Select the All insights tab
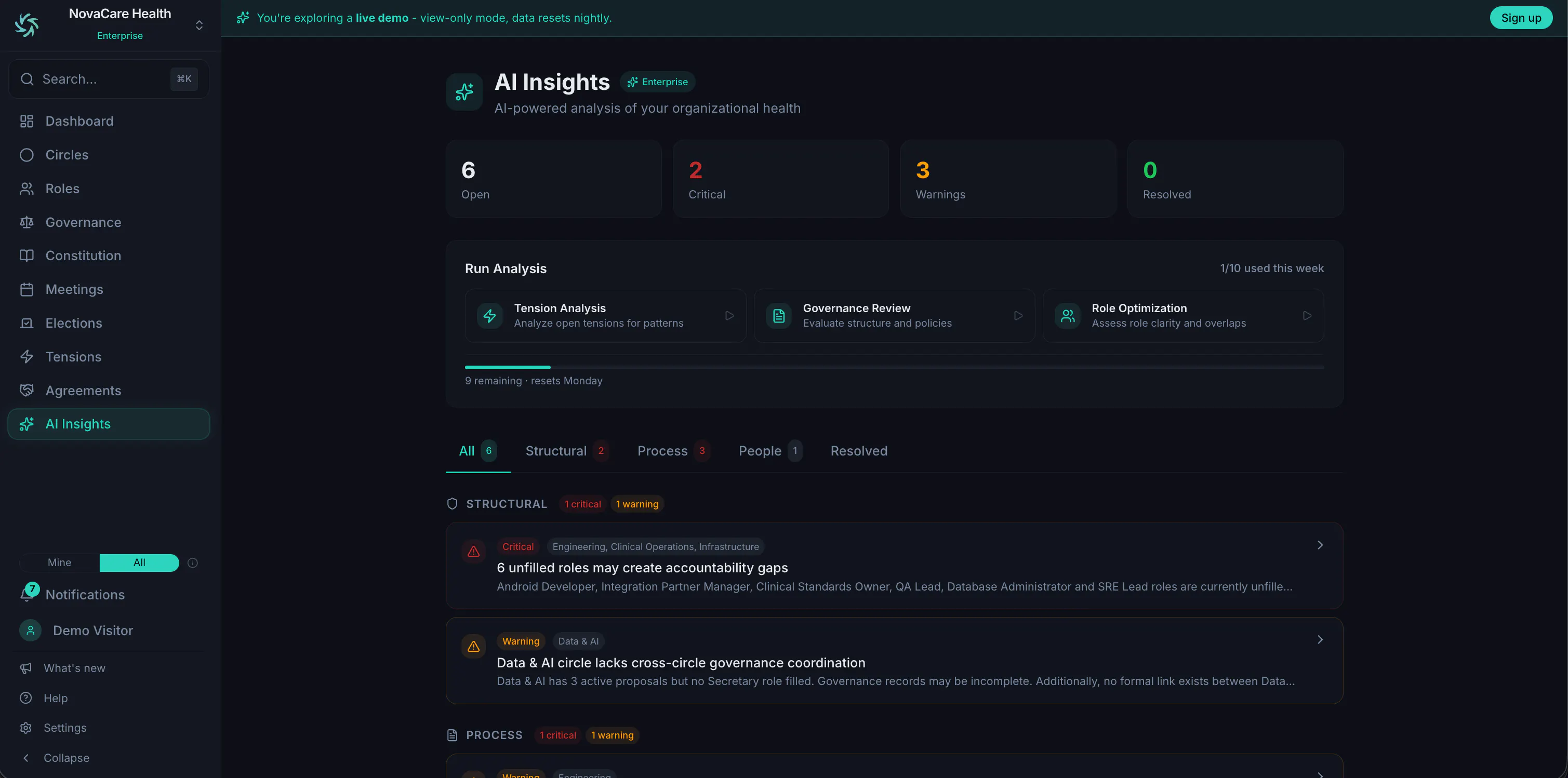The width and height of the screenshot is (1568, 778). pos(478,451)
